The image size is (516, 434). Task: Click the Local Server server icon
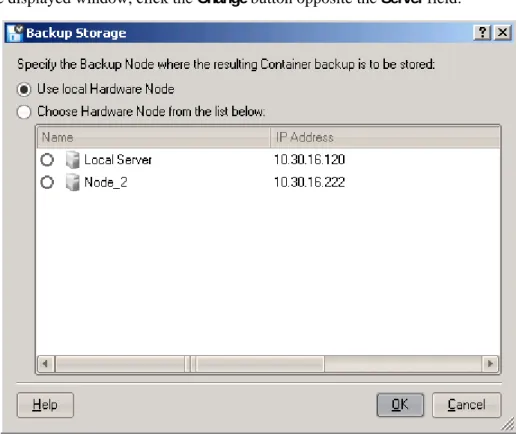click(x=72, y=159)
